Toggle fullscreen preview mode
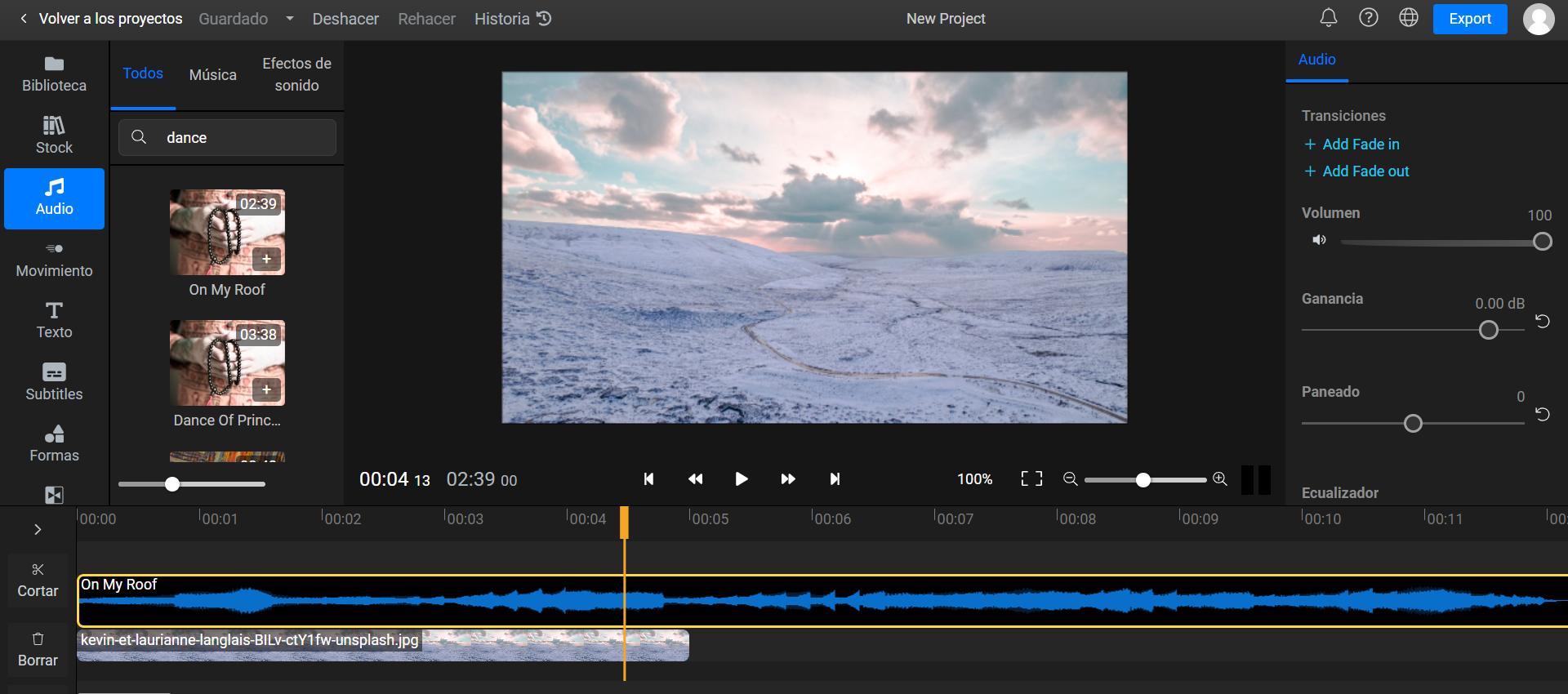 point(1031,479)
